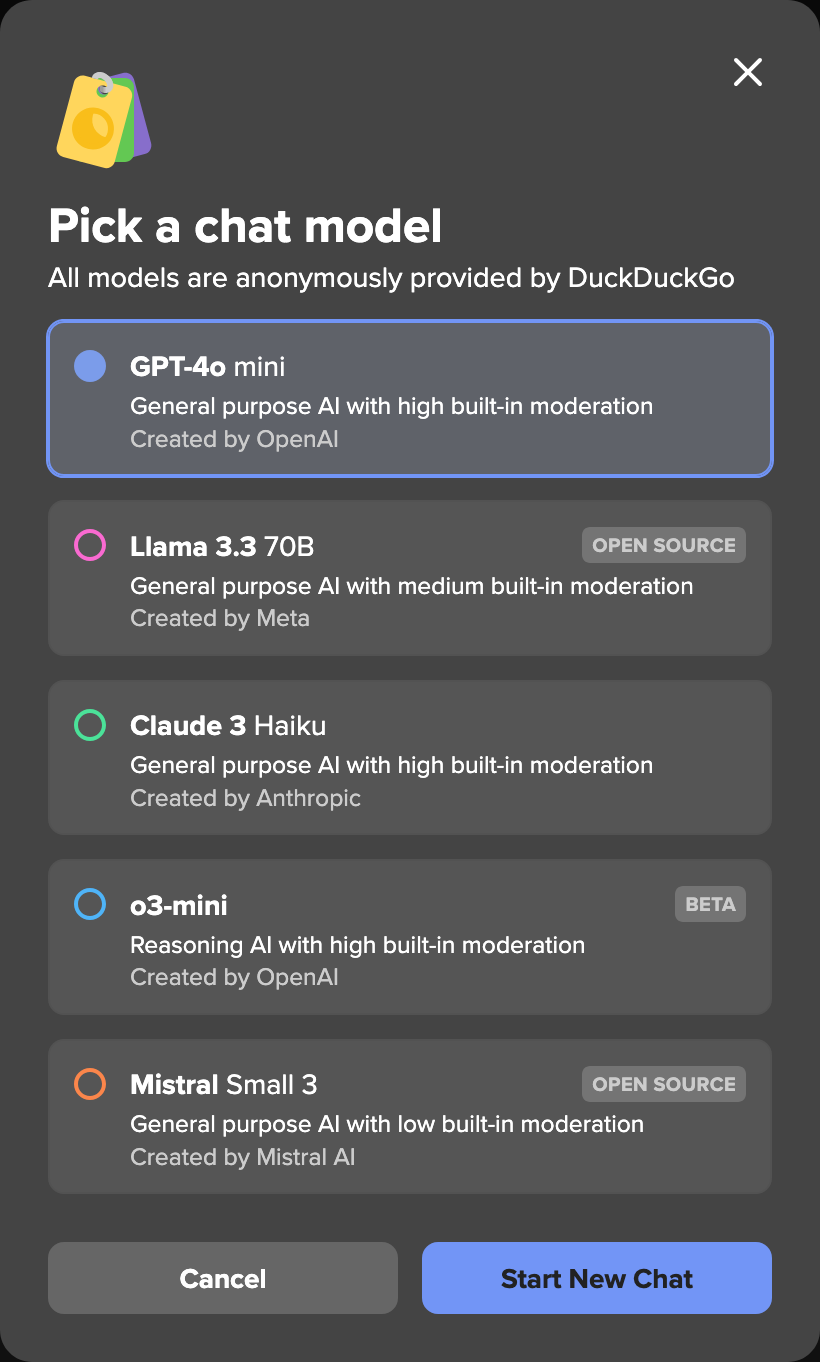Click the anonymously provided by DuckDuckGo text

point(391,278)
